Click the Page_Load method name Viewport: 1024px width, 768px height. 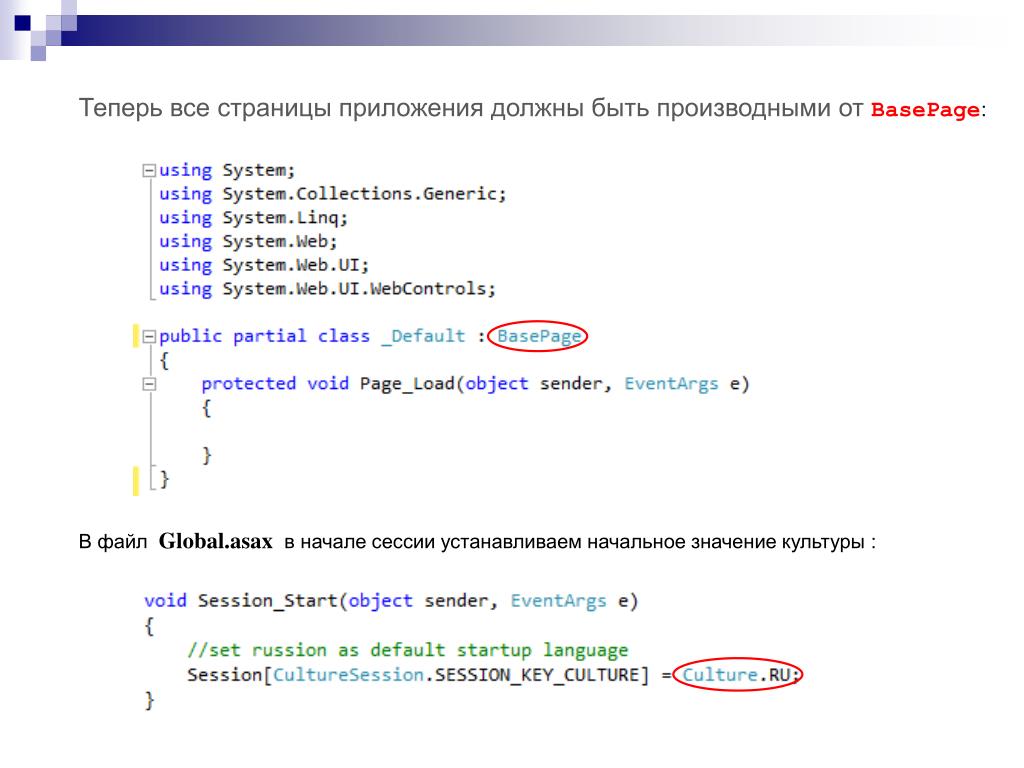[x=407, y=384]
